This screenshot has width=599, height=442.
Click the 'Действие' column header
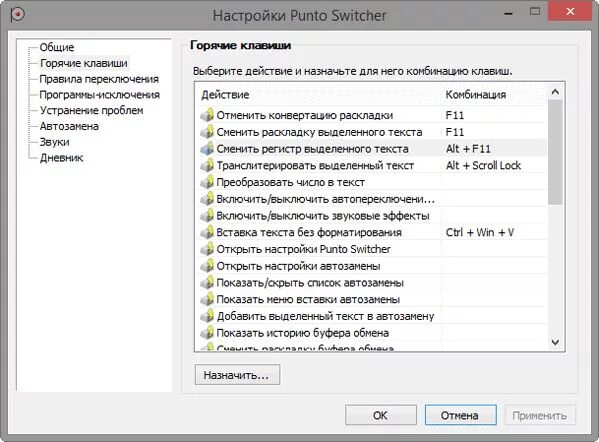(x=319, y=95)
